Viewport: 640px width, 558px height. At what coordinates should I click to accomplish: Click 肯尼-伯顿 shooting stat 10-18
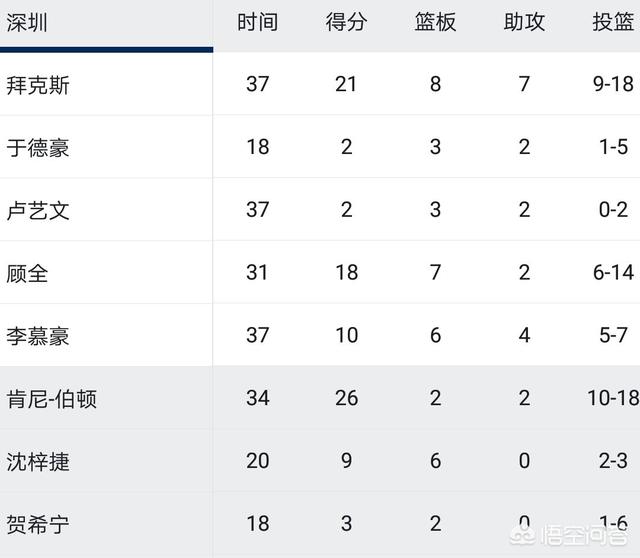pyautogui.click(x=613, y=398)
